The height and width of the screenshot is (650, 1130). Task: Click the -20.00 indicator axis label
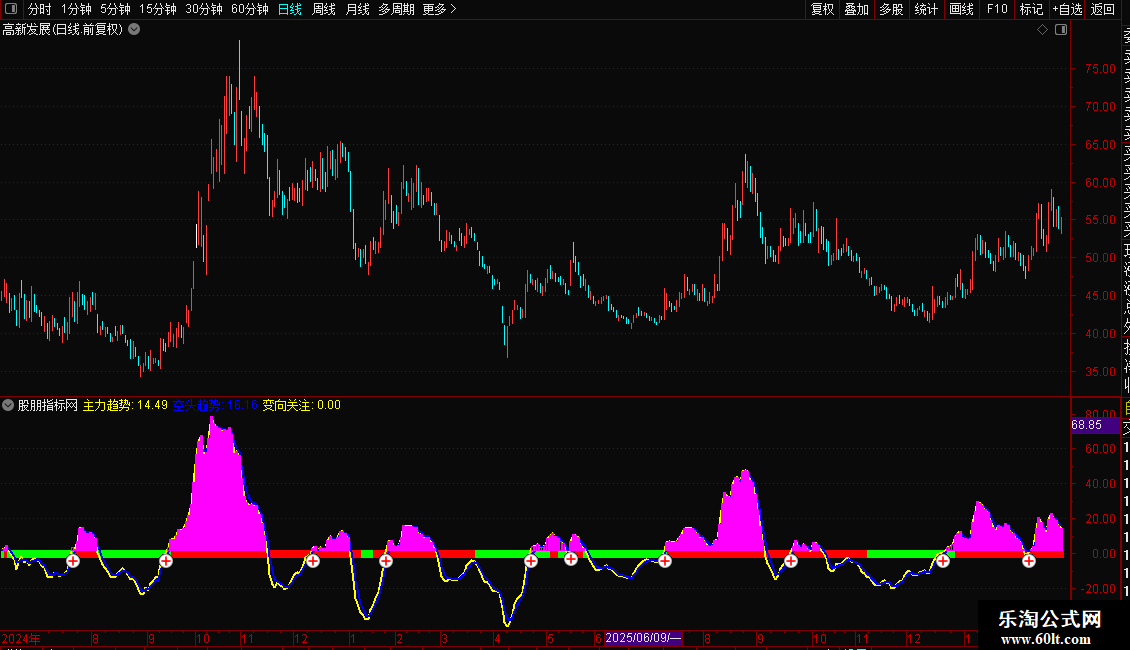[1099, 589]
